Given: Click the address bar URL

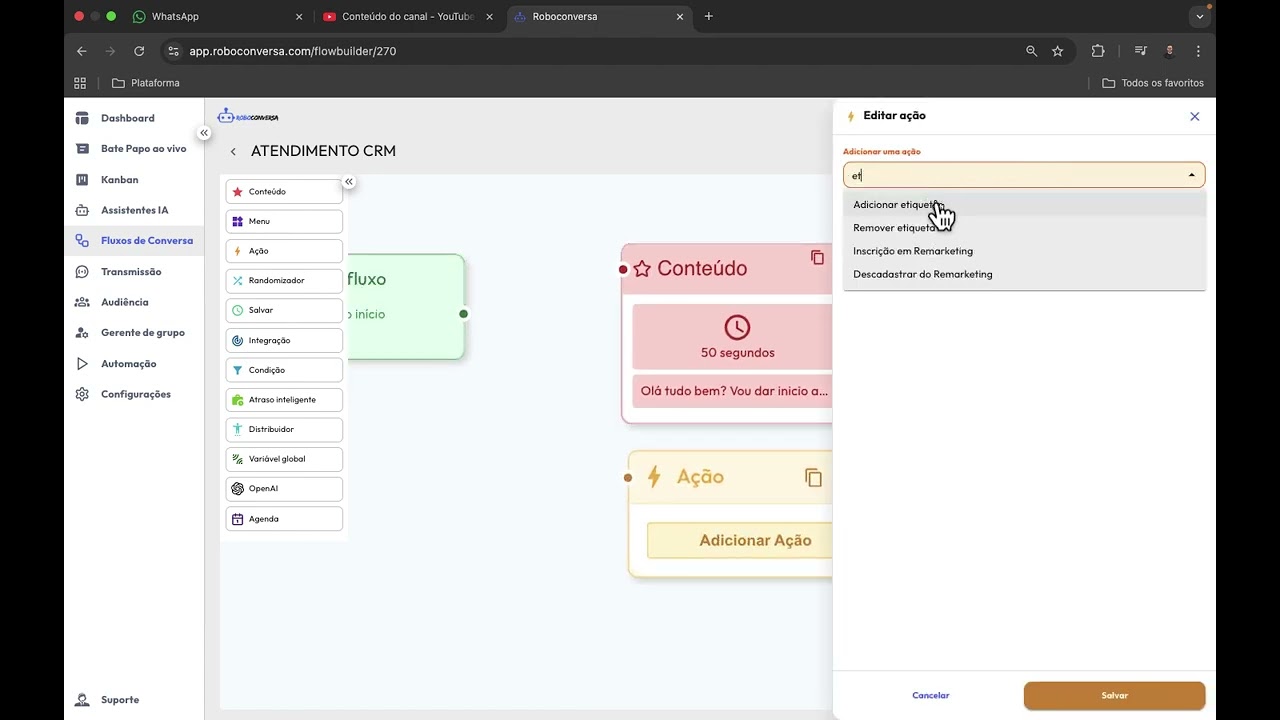Looking at the screenshot, I should click(293, 51).
